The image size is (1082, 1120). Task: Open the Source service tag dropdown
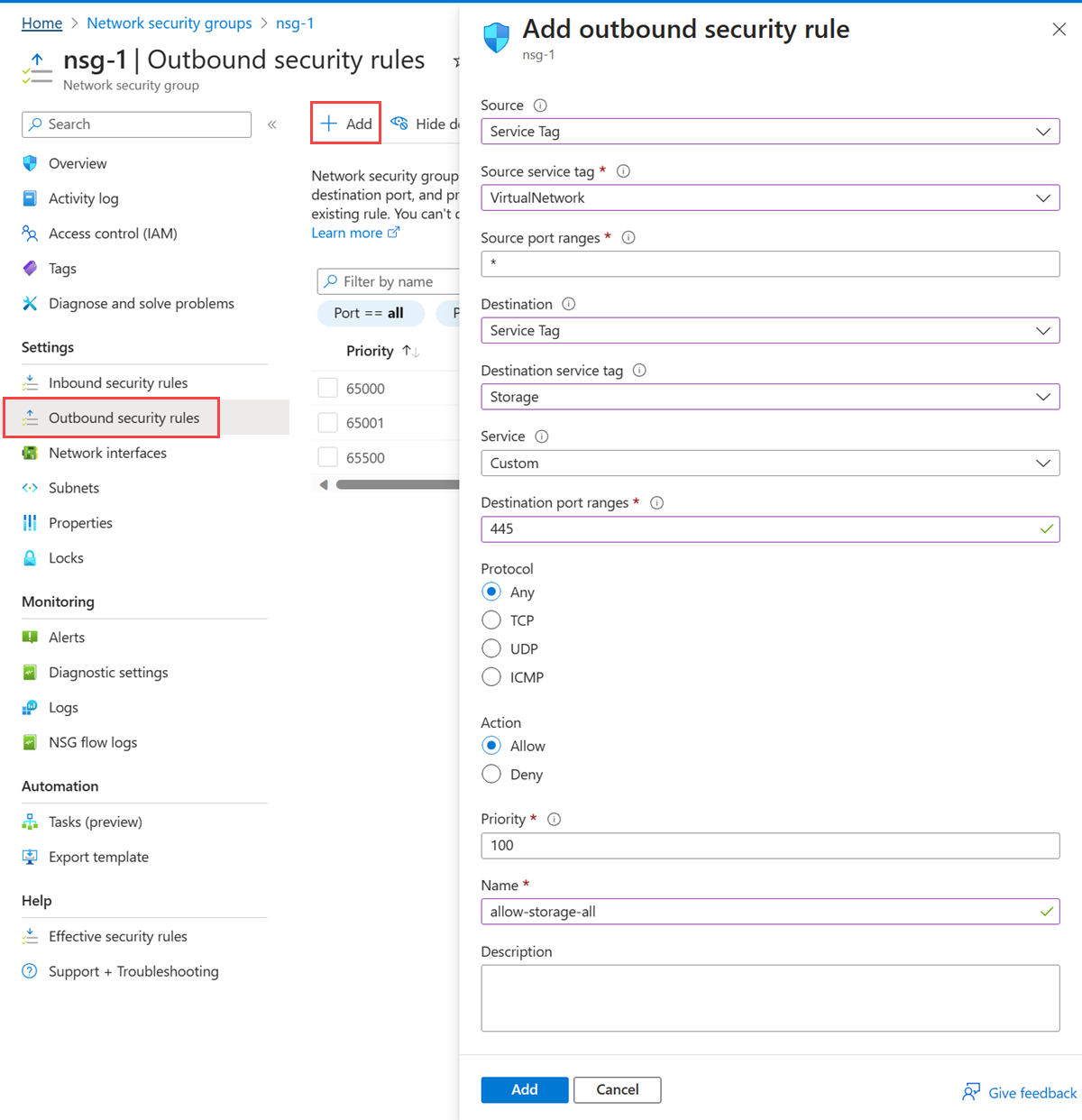click(770, 197)
